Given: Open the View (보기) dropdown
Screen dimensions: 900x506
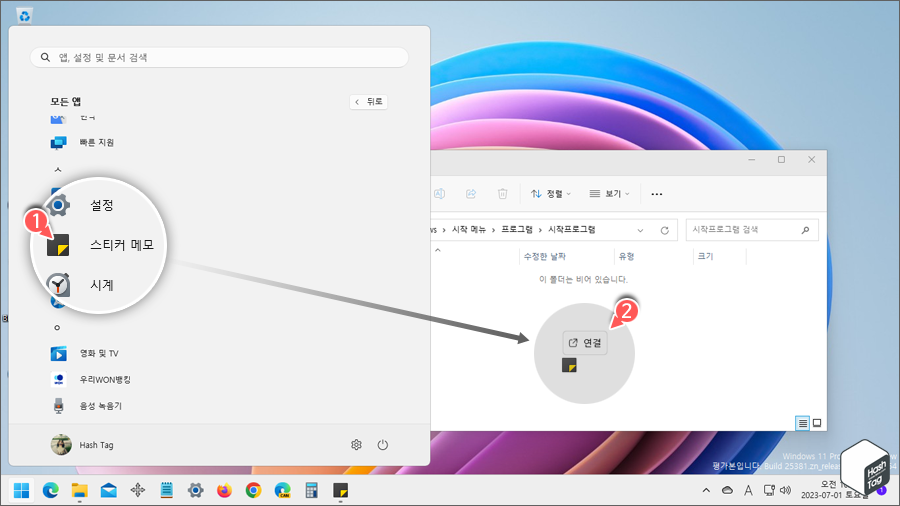Looking at the screenshot, I should [610, 194].
